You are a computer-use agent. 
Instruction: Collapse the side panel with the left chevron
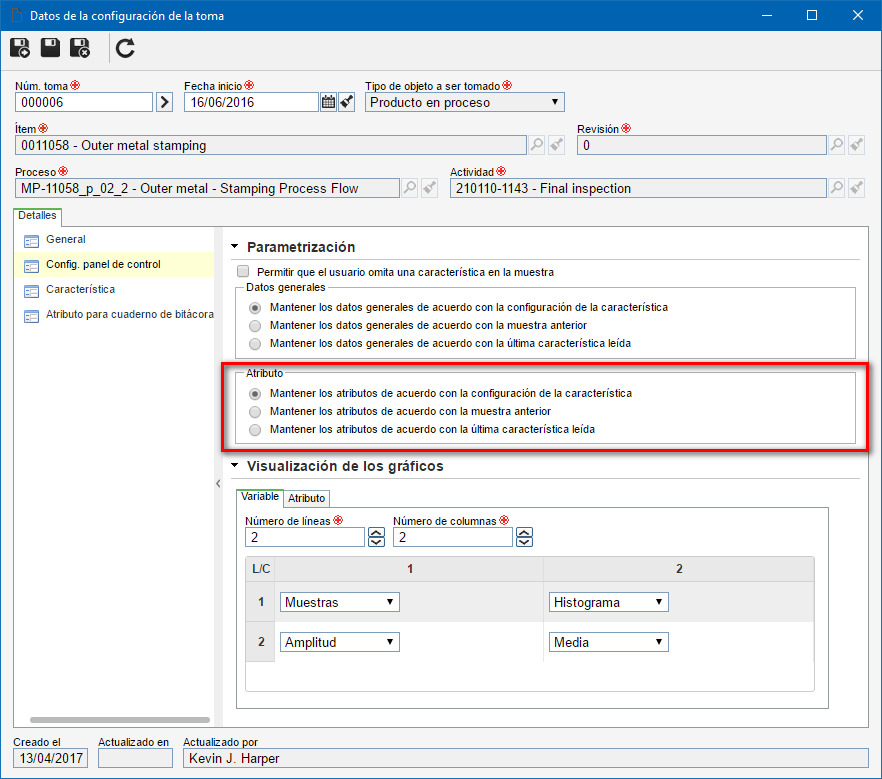pos(218,483)
